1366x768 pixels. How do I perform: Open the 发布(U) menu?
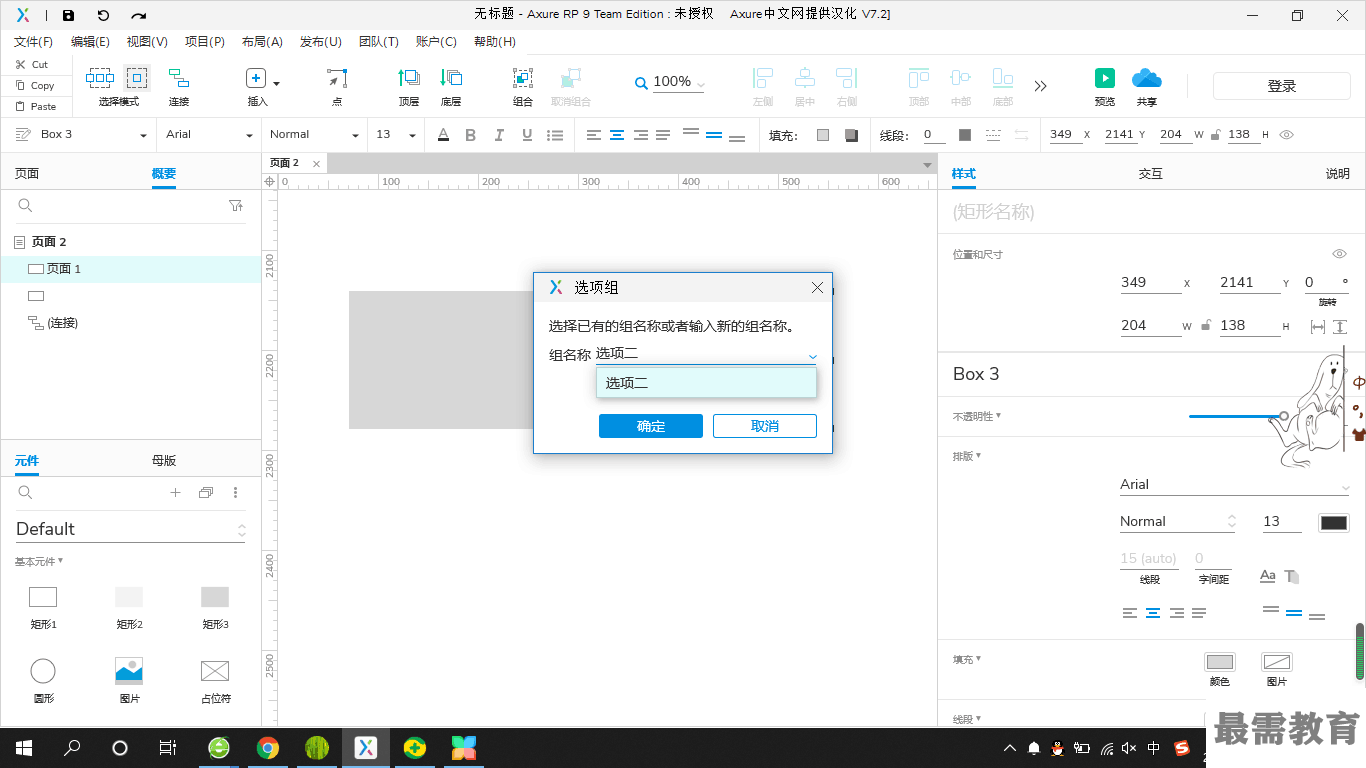[320, 42]
